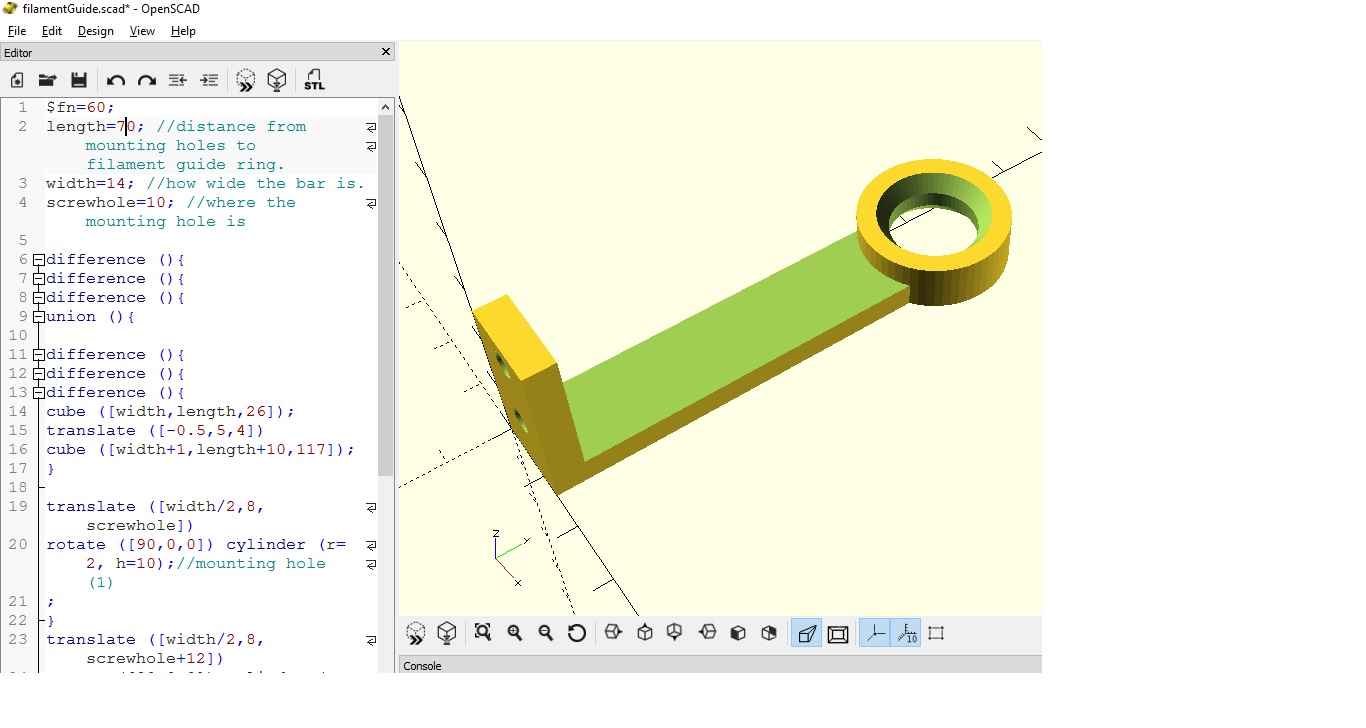Undo the last edit in the editor
Screen dimensions: 1366x728
click(116, 80)
